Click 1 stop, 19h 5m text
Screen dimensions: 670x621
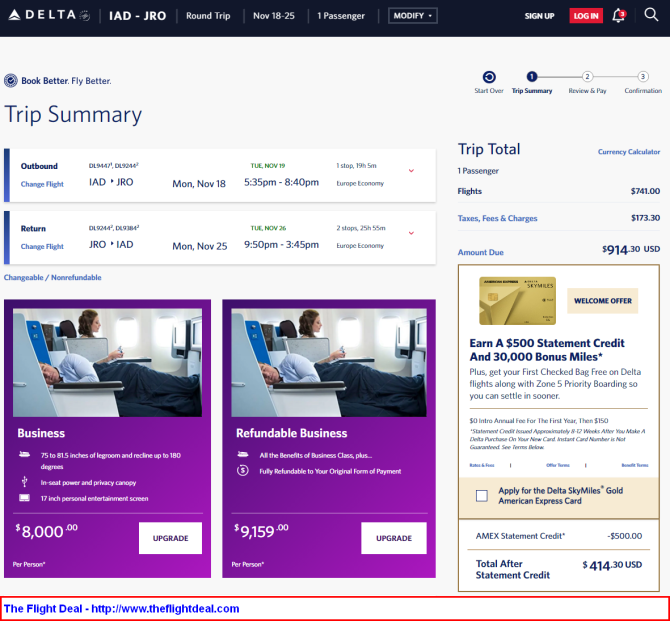pos(356,165)
